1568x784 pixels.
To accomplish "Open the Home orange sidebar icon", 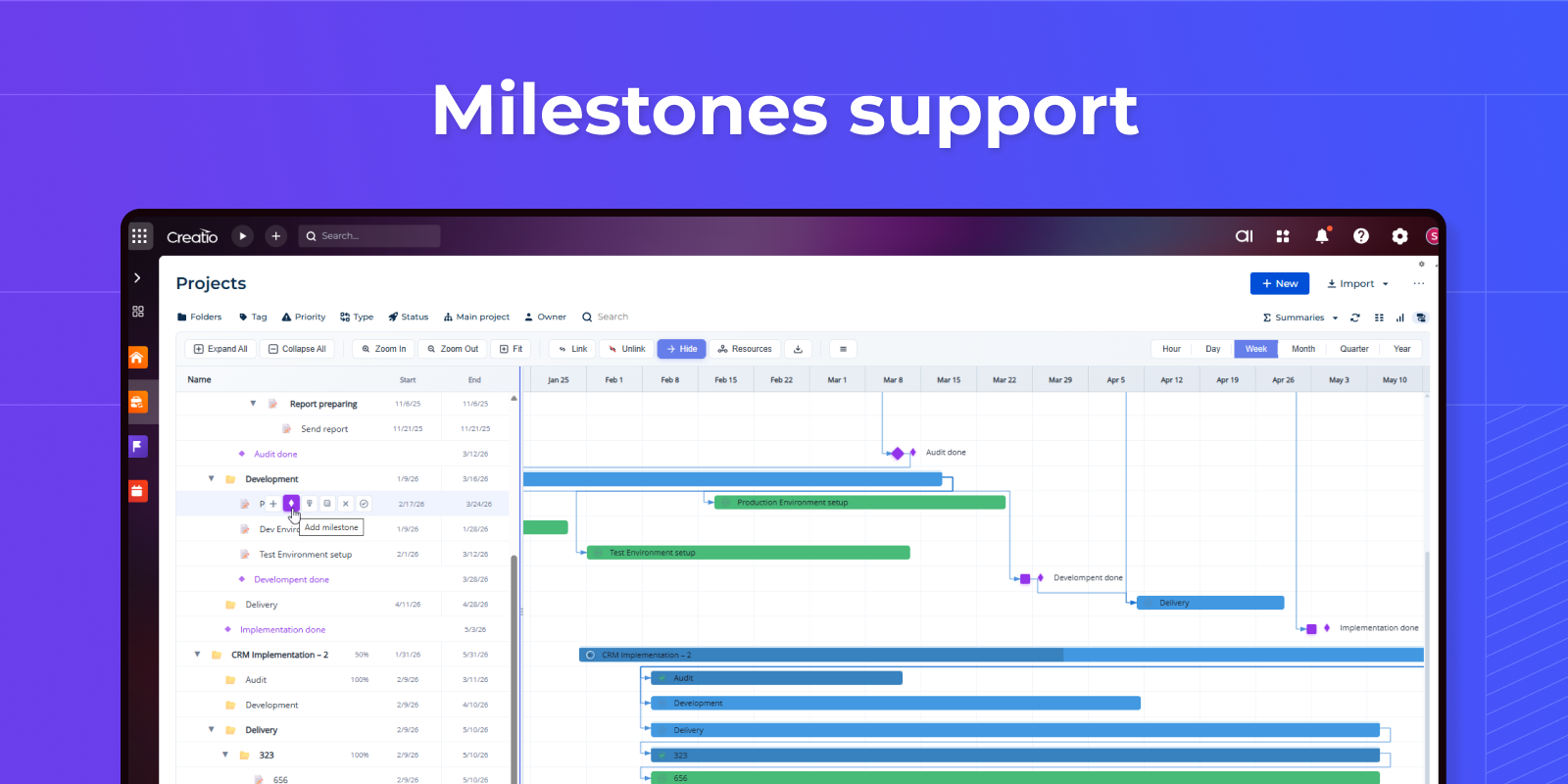I will click(x=138, y=358).
